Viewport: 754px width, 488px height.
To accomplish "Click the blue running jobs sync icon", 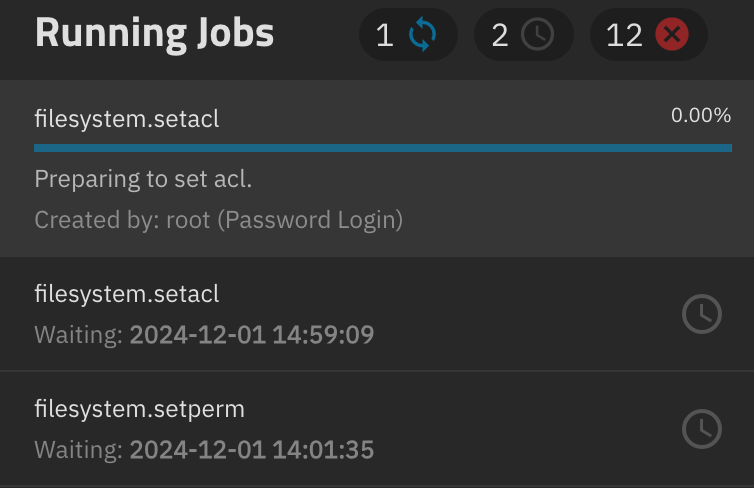I will (422, 35).
